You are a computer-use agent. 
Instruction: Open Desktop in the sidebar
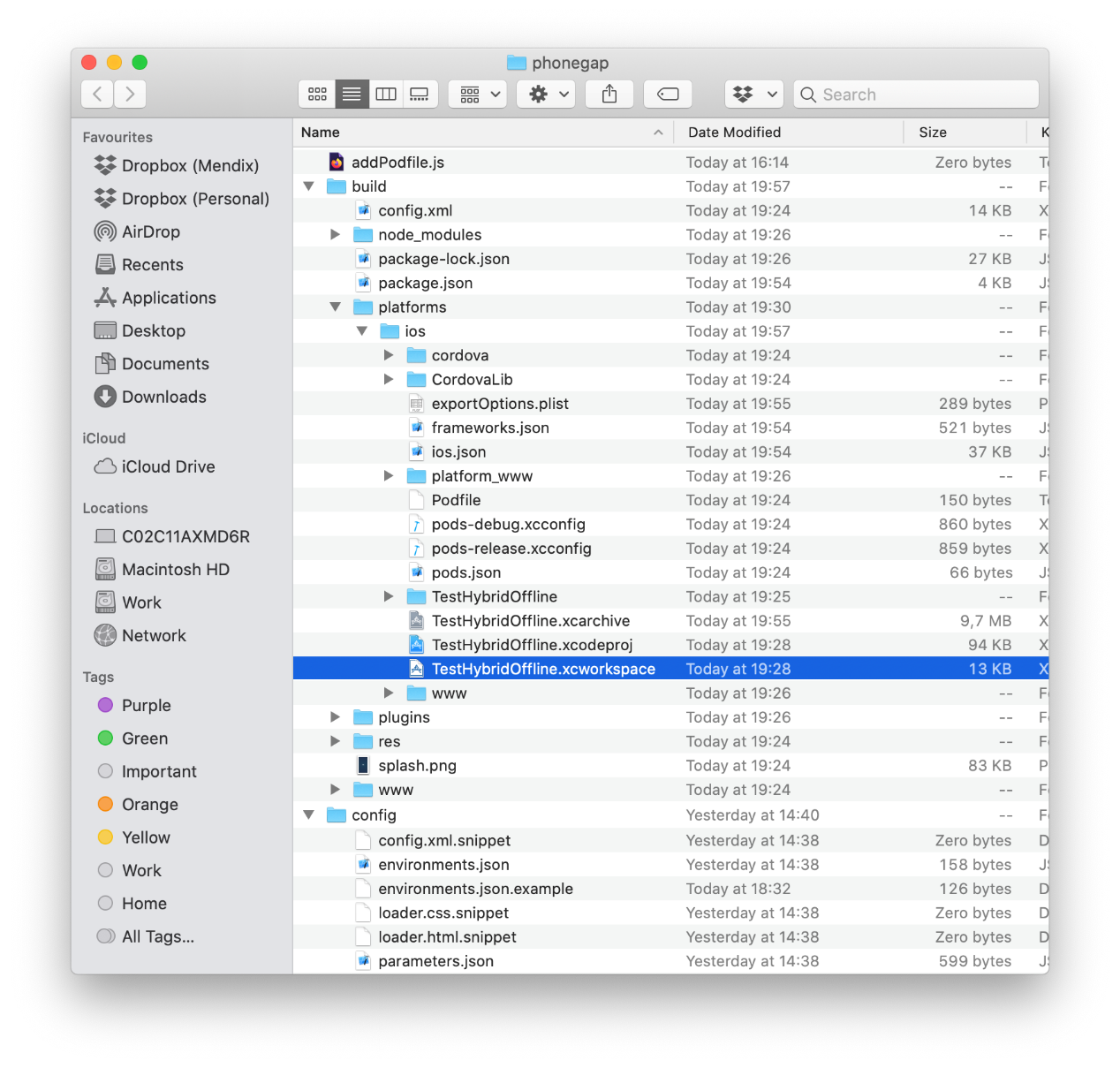(140, 330)
